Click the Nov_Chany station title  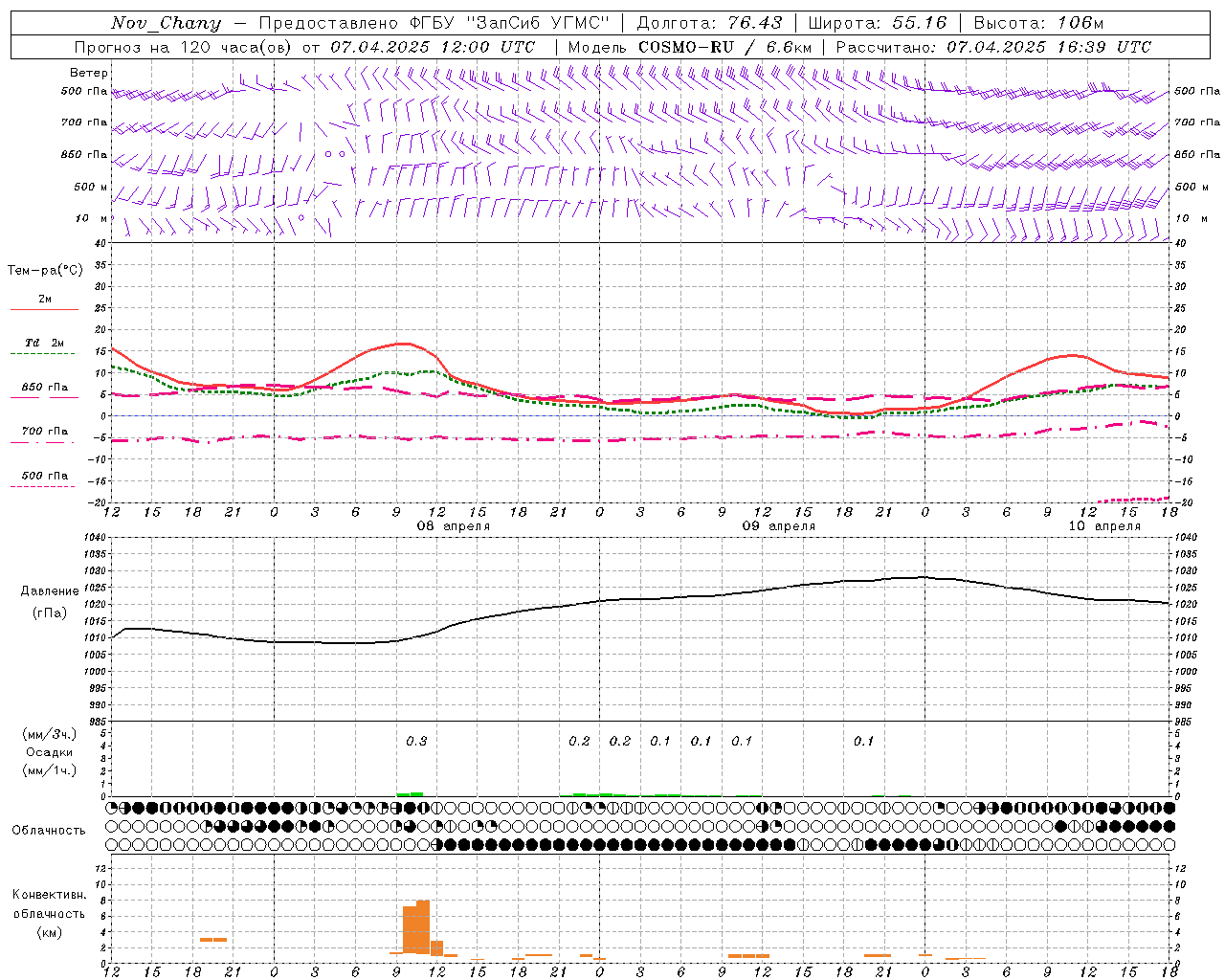click(167, 23)
